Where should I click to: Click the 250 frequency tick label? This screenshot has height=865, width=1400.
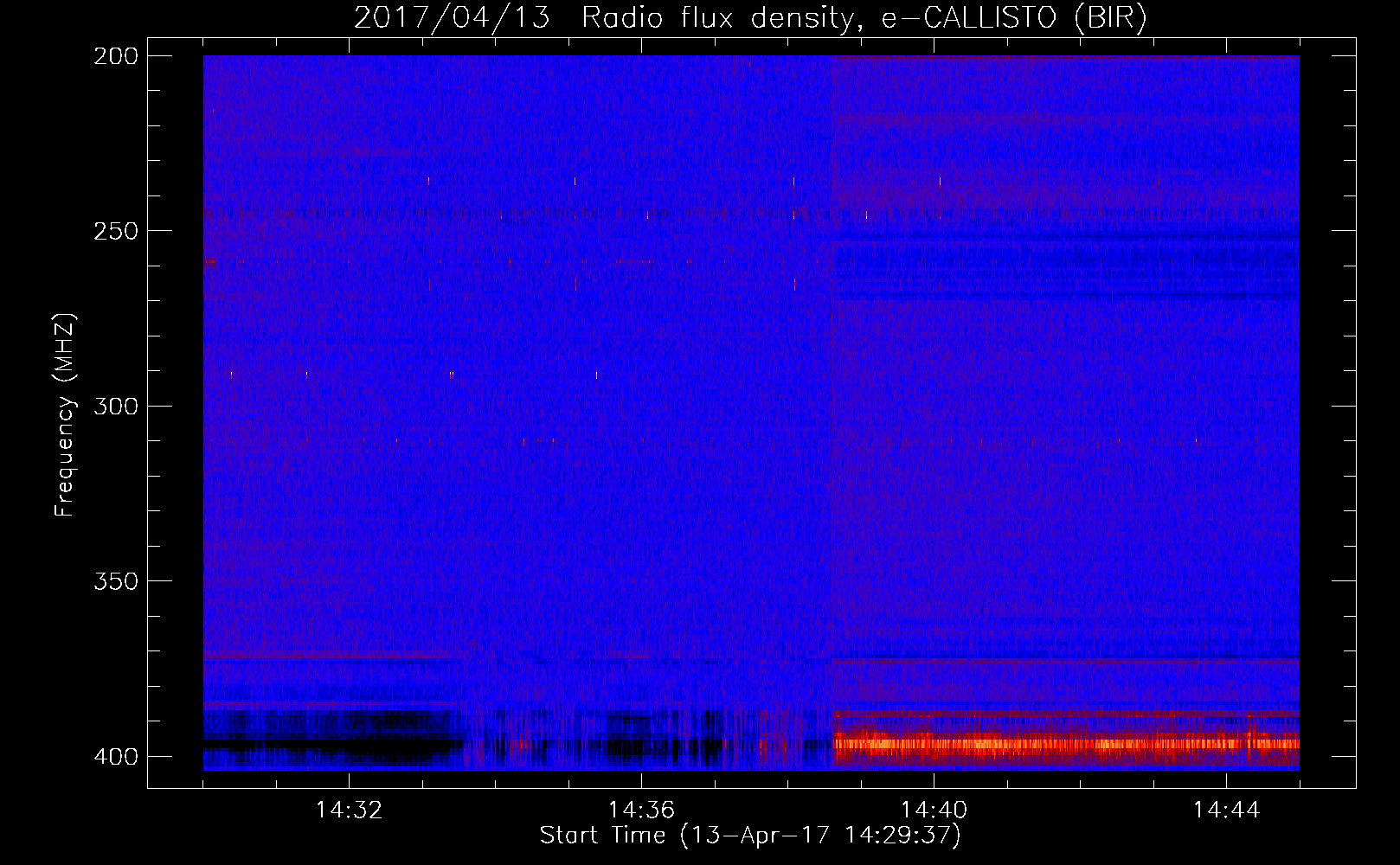(116, 231)
